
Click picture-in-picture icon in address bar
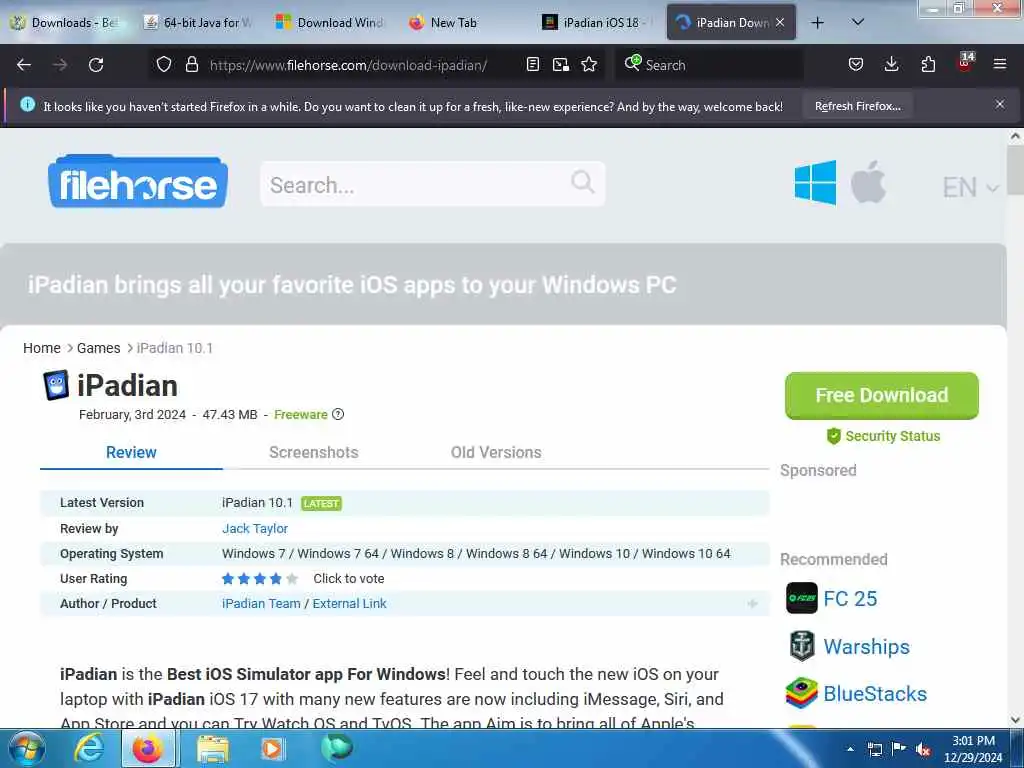[x=560, y=64]
